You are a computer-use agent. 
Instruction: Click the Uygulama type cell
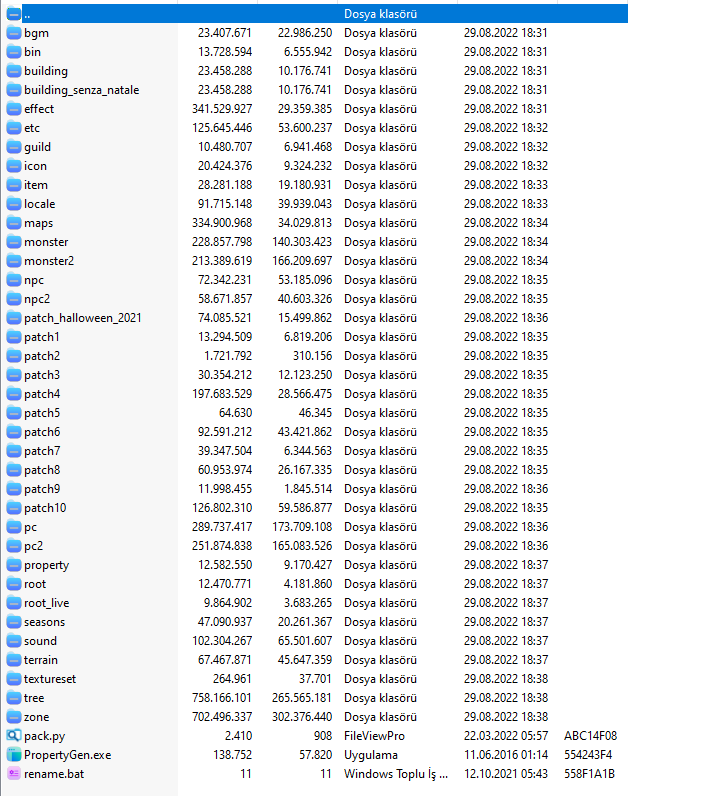click(371, 755)
